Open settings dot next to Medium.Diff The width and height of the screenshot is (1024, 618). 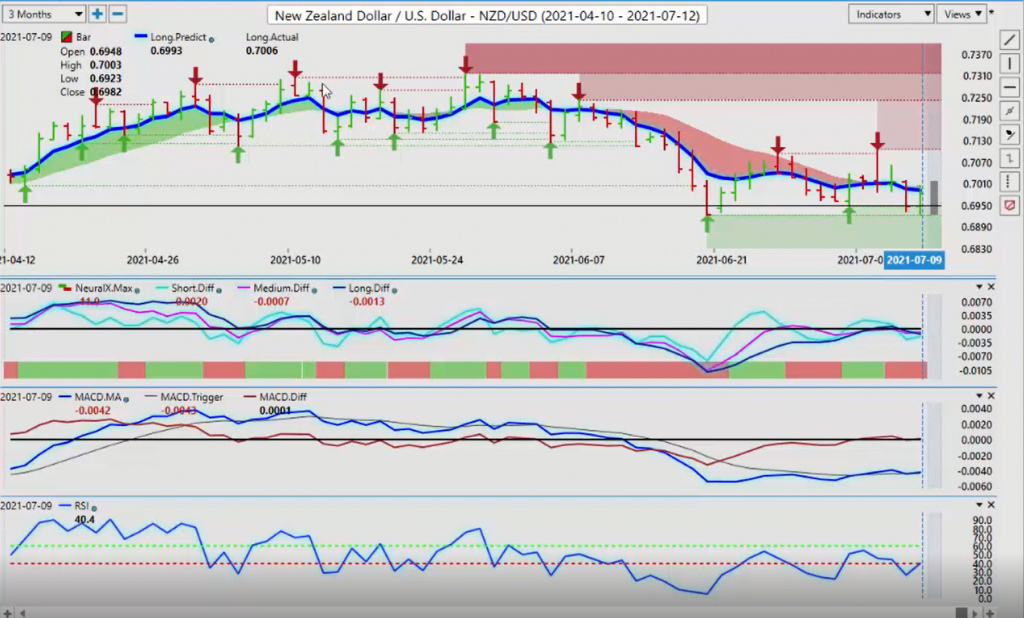point(313,290)
